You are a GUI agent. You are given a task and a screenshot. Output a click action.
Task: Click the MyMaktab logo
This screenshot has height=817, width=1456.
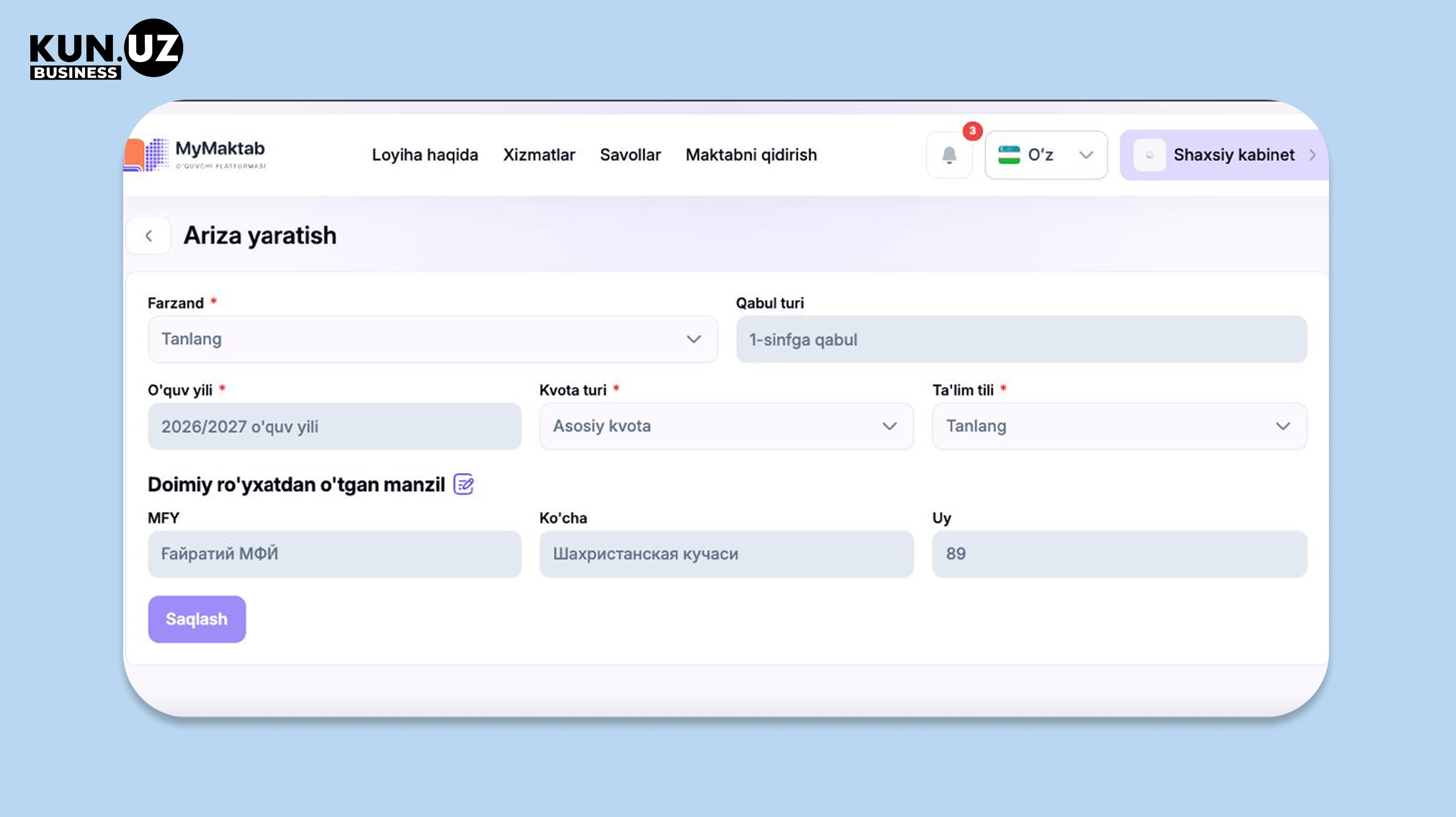click(195, 154)
